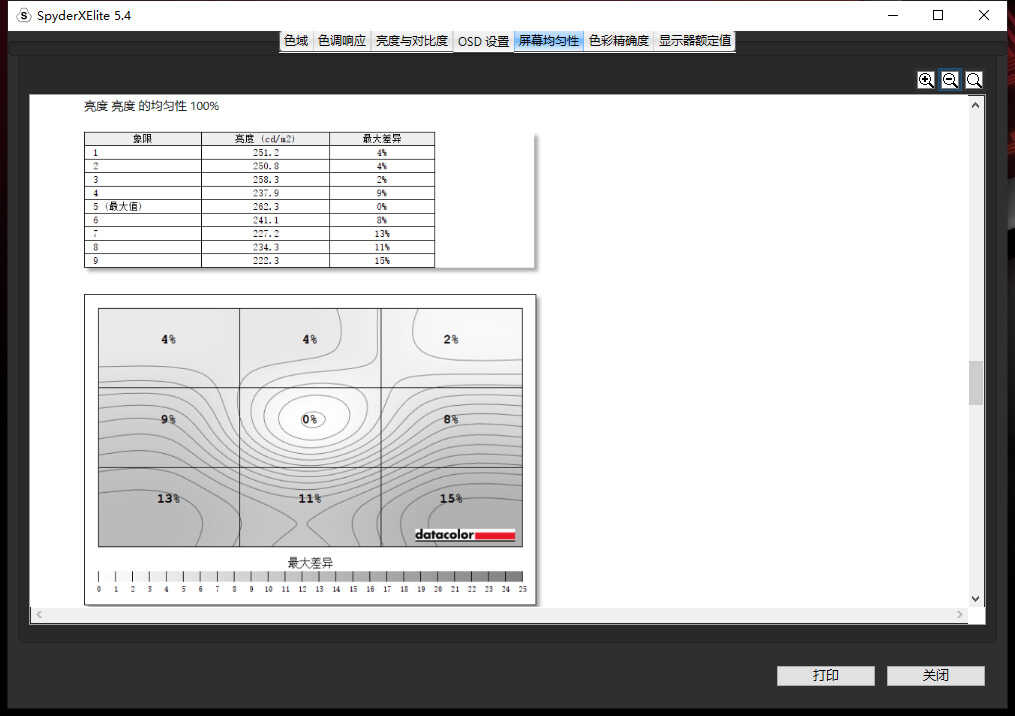
Task: Reset zoom with the plain magnifier icon
Action: [x=974, y=80]
